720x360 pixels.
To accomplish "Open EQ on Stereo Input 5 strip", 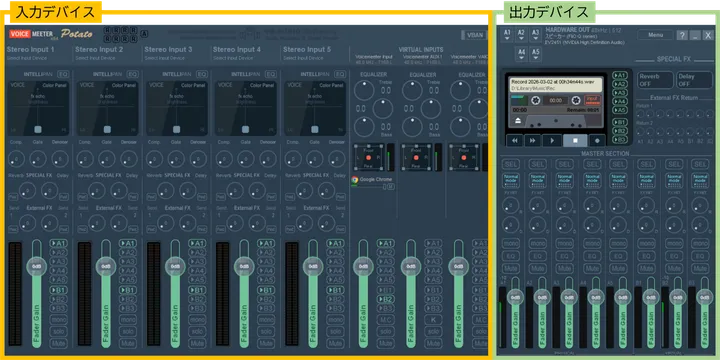I will tap(340, 74).
